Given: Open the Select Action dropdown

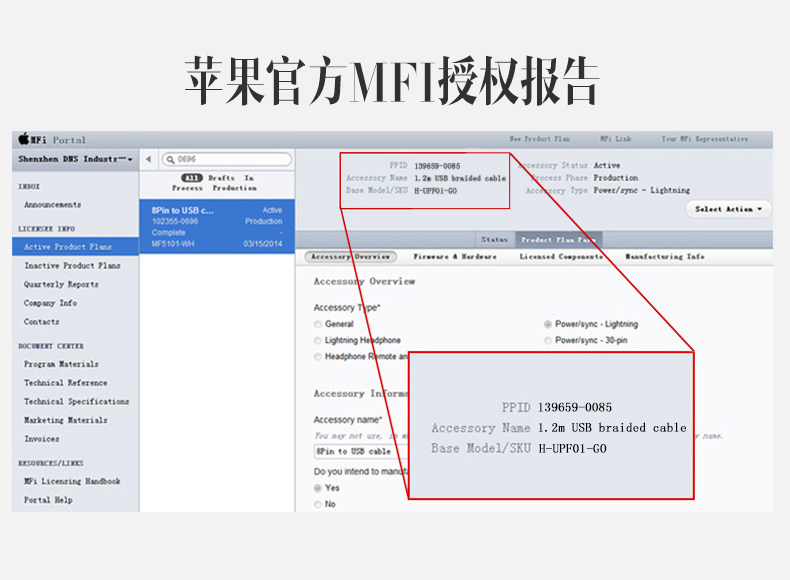Looking at the screenshot, I should (x=728, y=209).
